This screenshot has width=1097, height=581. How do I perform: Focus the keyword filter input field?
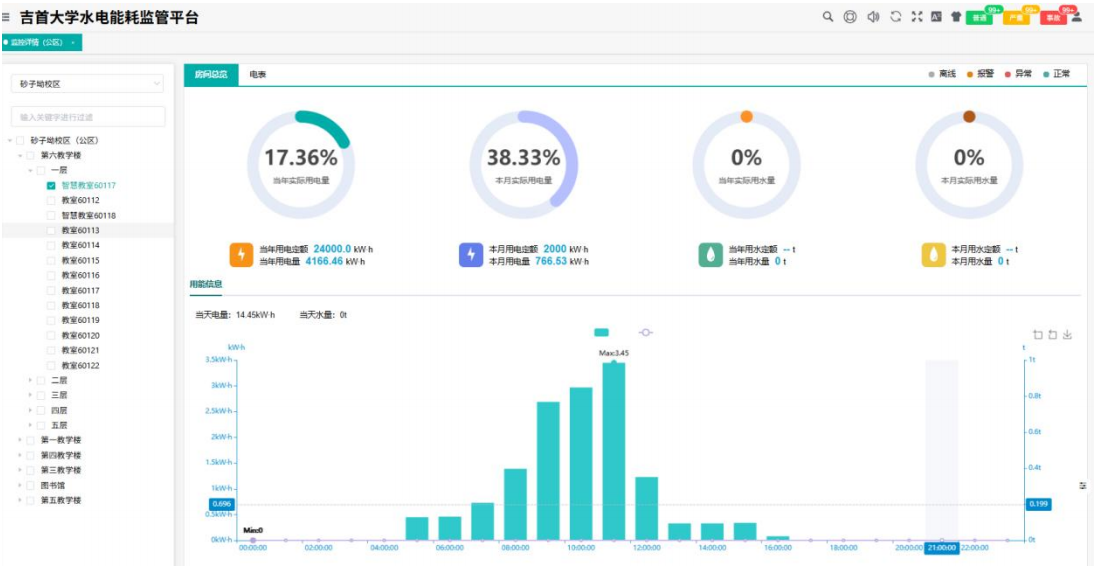[x=88, y=117]
